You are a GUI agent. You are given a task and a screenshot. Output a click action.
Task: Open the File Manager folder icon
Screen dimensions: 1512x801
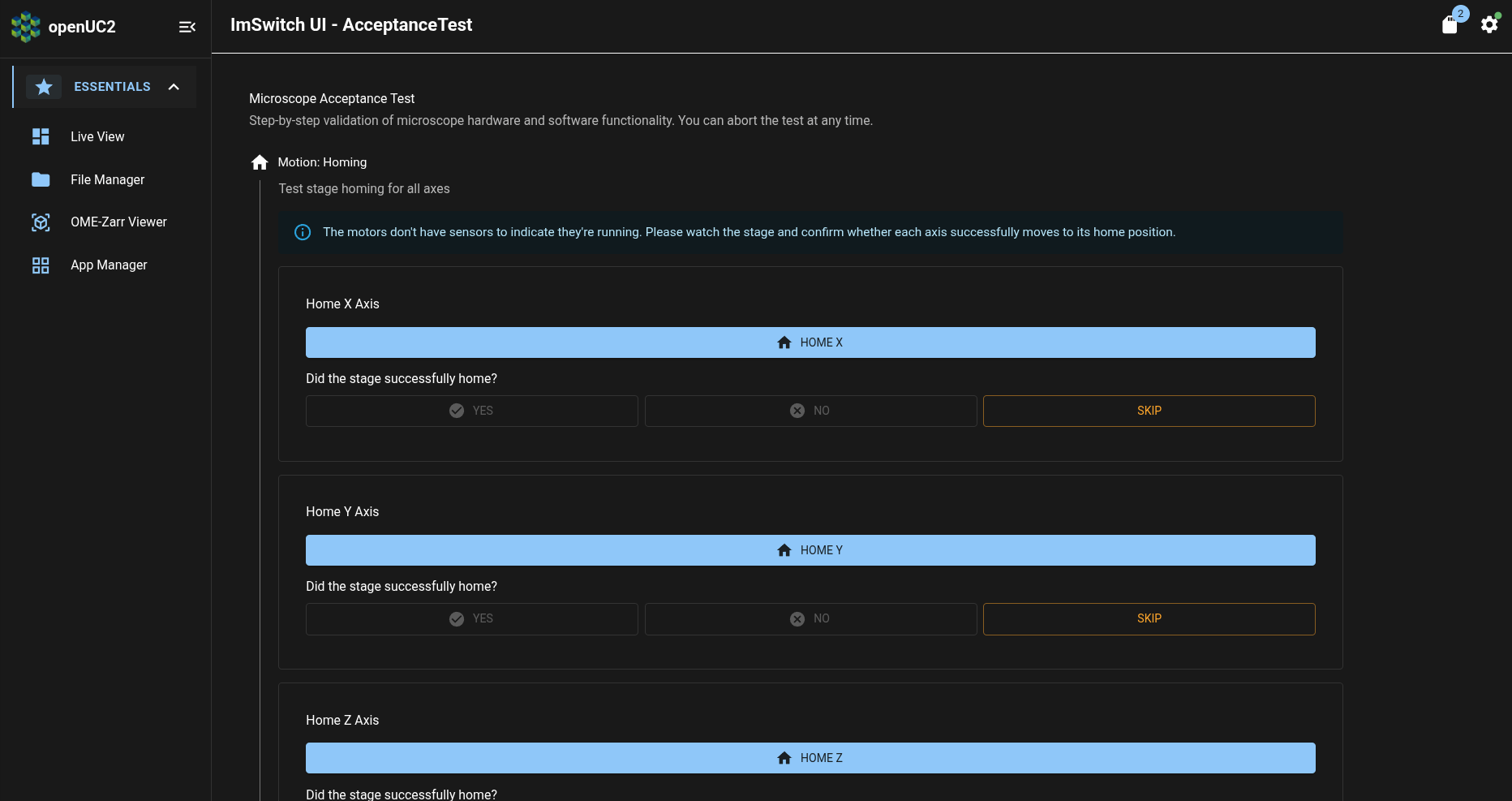41,179
